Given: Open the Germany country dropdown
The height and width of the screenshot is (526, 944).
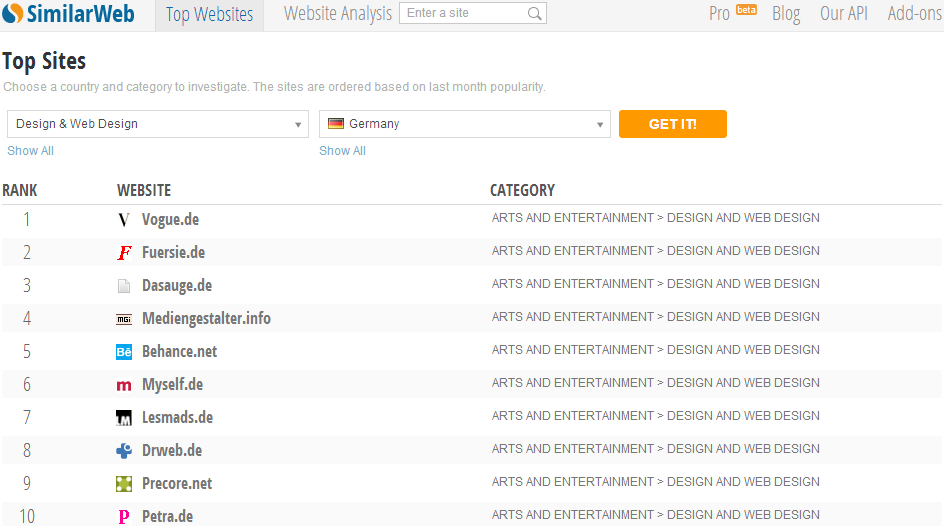Looking at the screenshot, I should coord(465,124).
